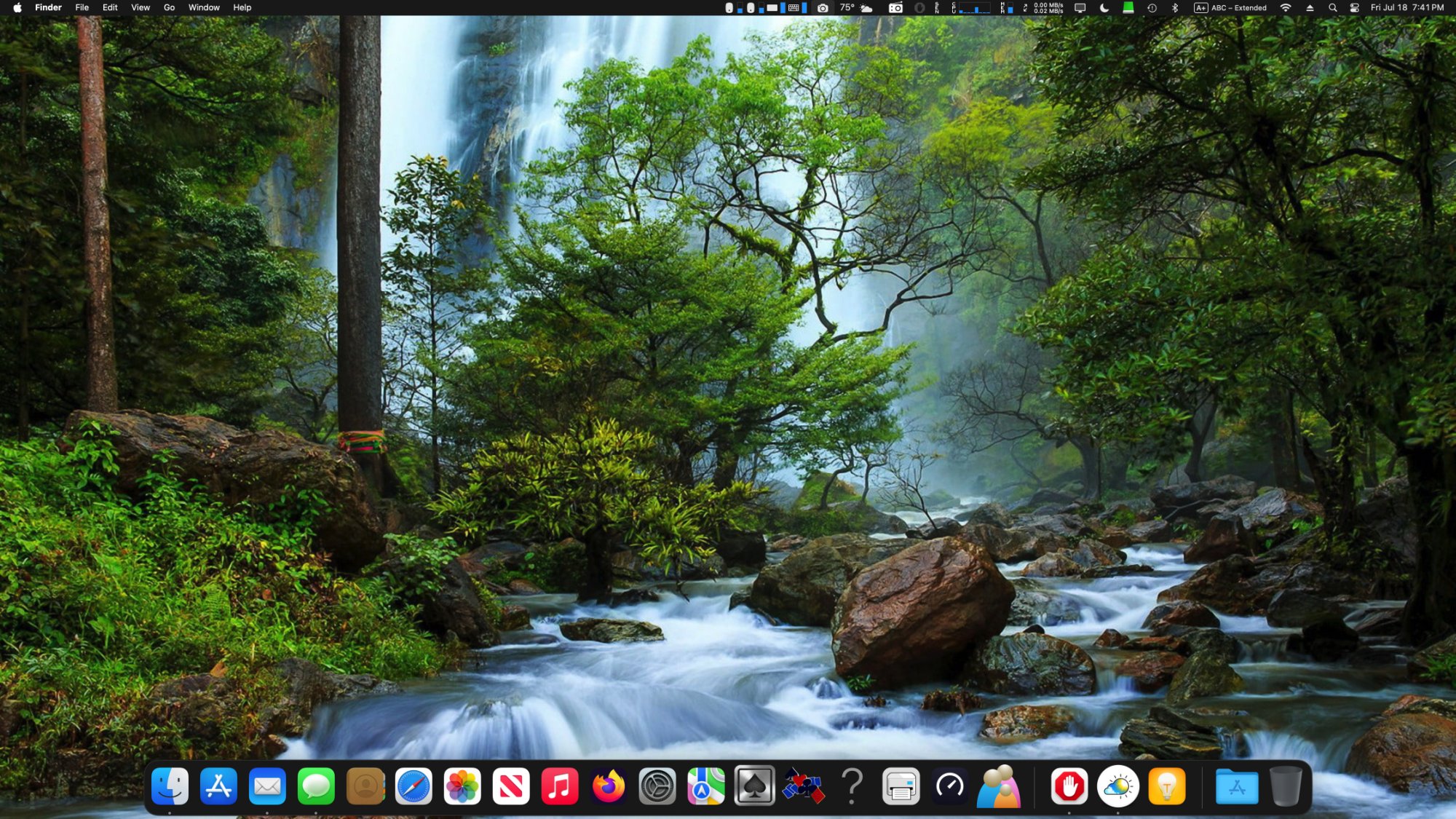Screen dimensions: 1456x819
Task: Open Maps from the Dock
Action: click(706, 786)
